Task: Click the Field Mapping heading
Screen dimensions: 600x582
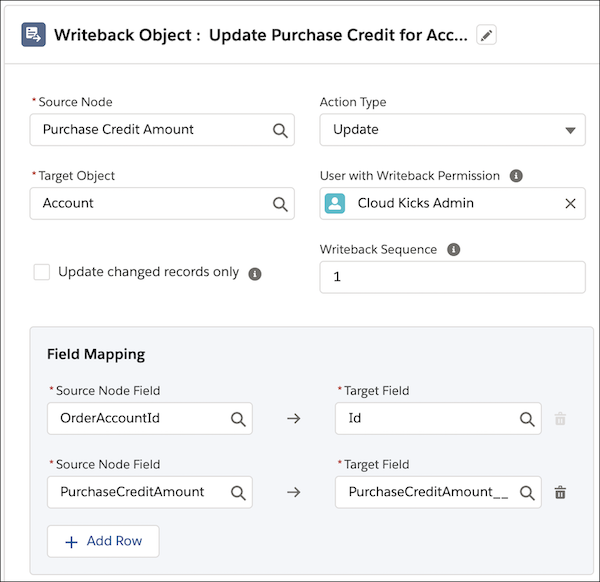Action: coord(96,354)
